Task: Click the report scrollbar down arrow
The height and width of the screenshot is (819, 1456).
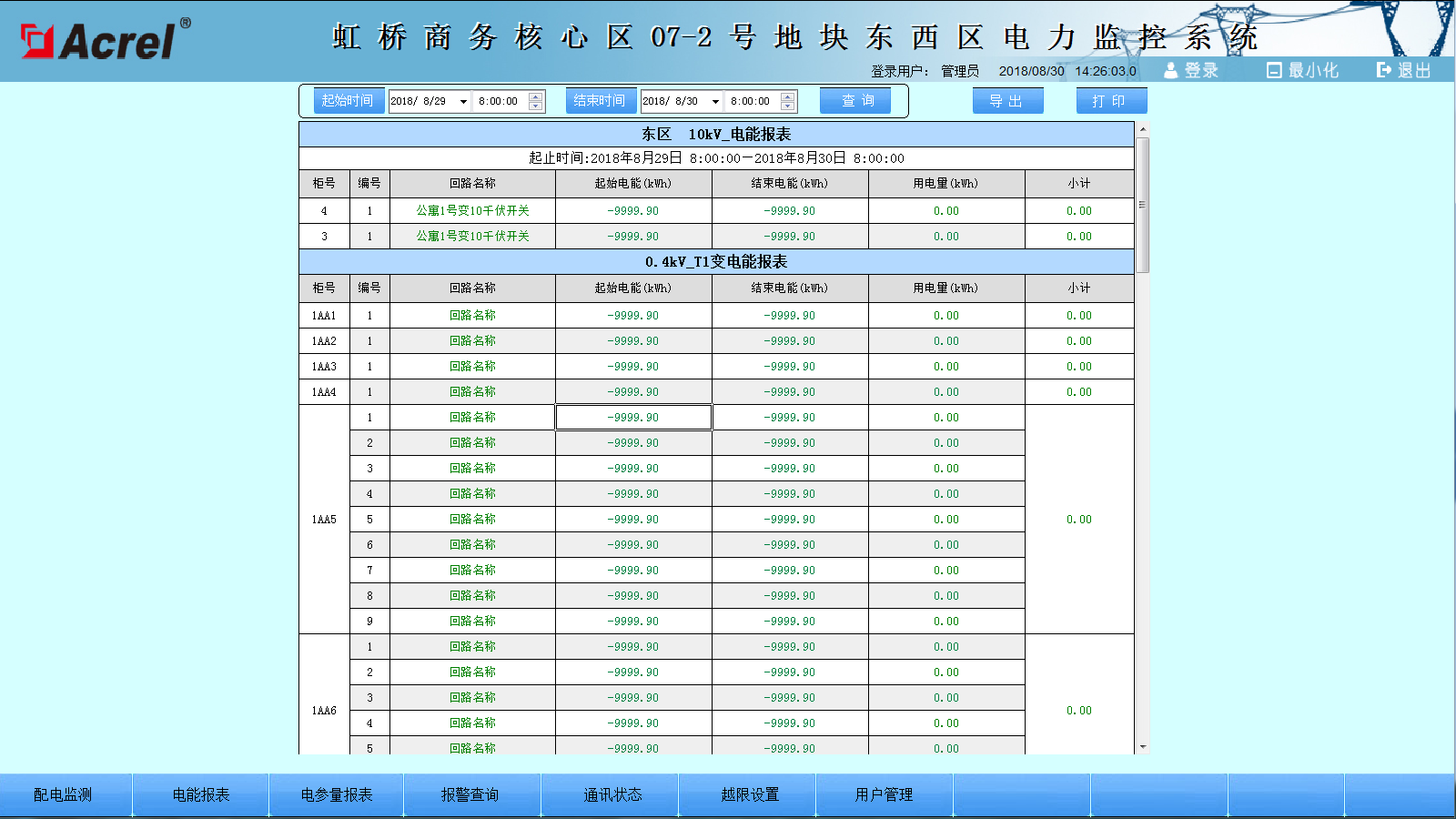Action: point(1143,747)
